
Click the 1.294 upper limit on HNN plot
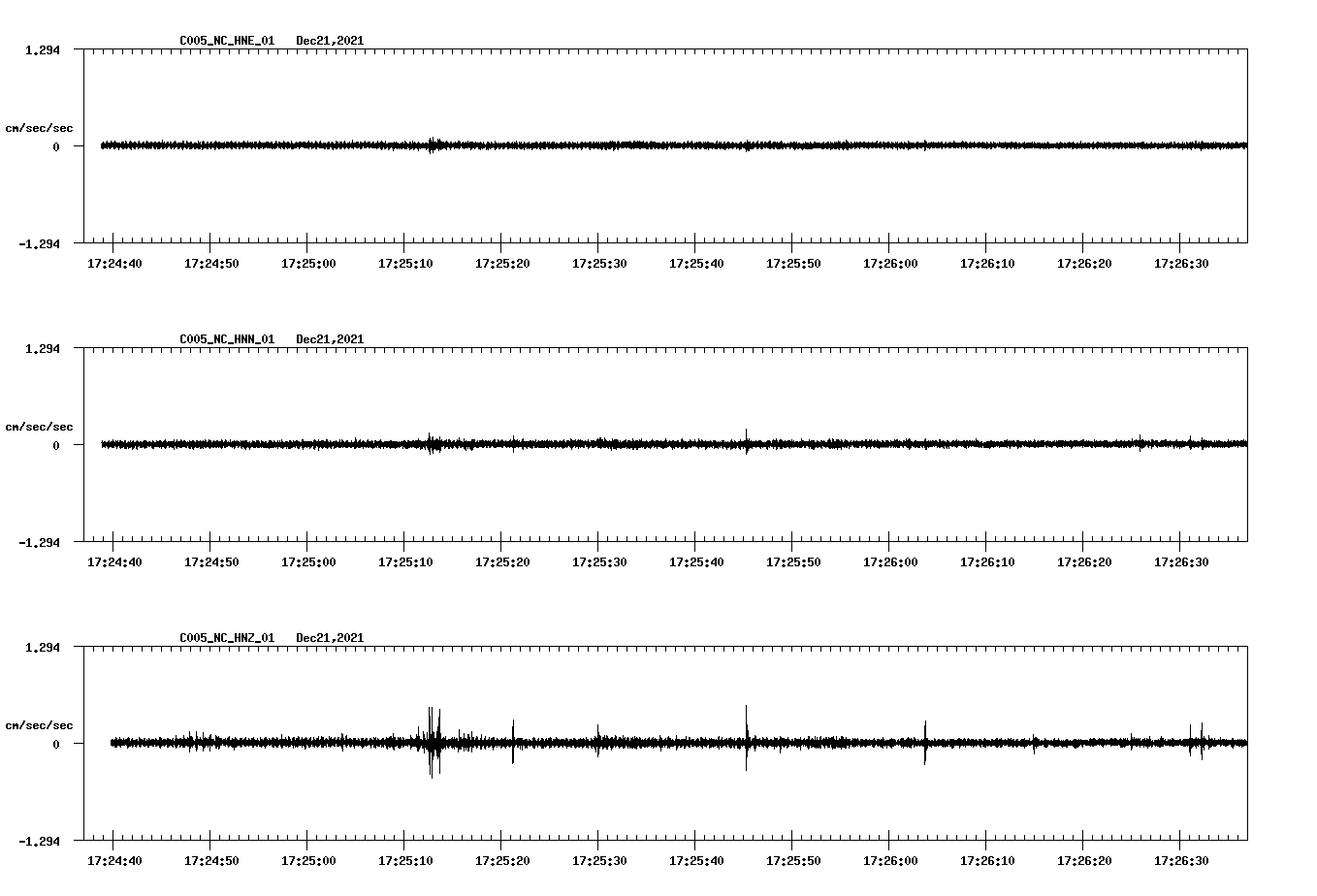[42, 348]
